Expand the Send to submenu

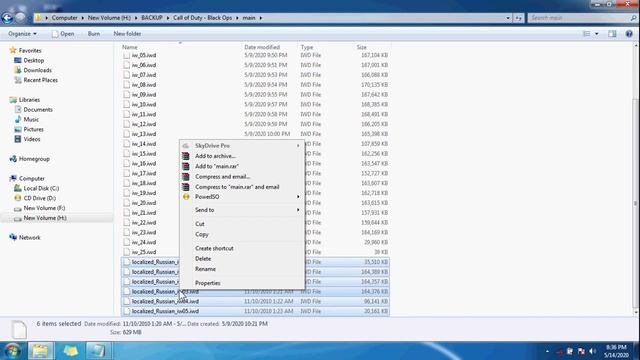click(x=242, y=210)
